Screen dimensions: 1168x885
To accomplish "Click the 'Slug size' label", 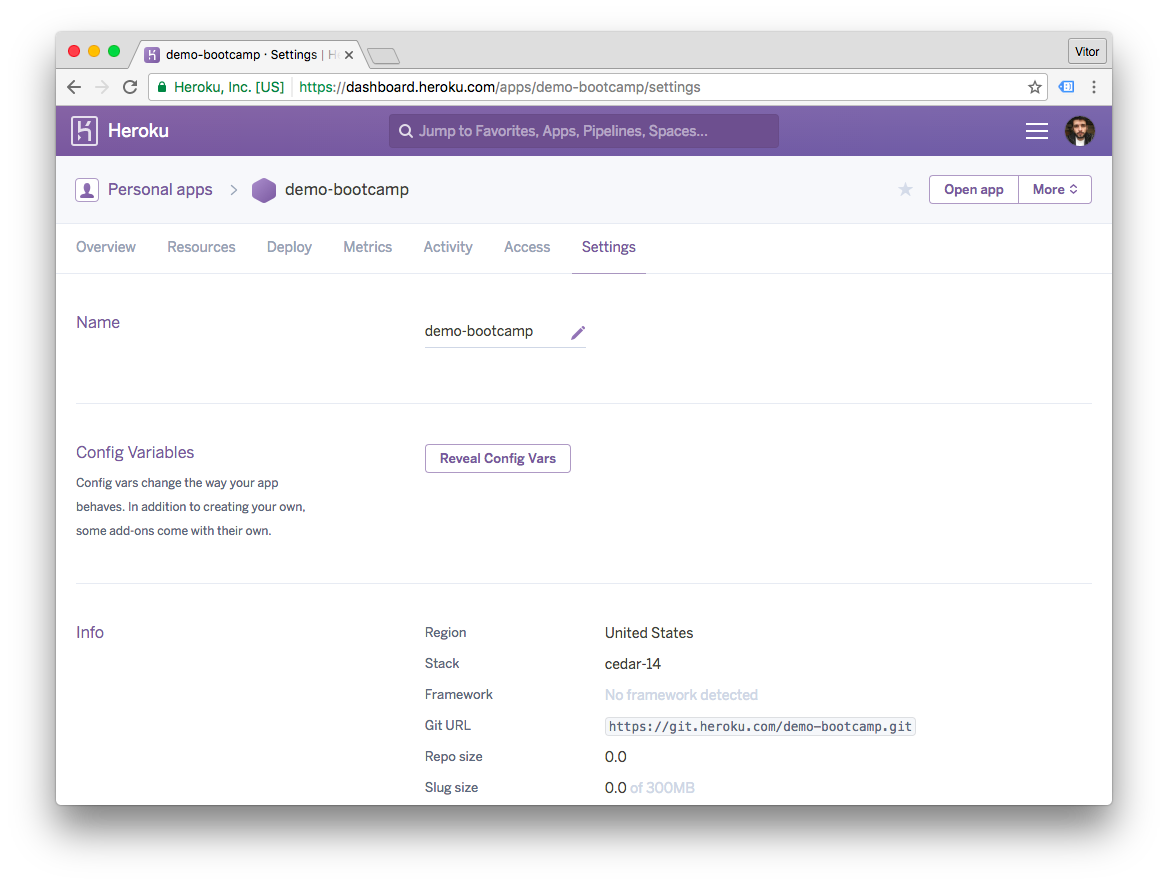I will coord(451,787).
